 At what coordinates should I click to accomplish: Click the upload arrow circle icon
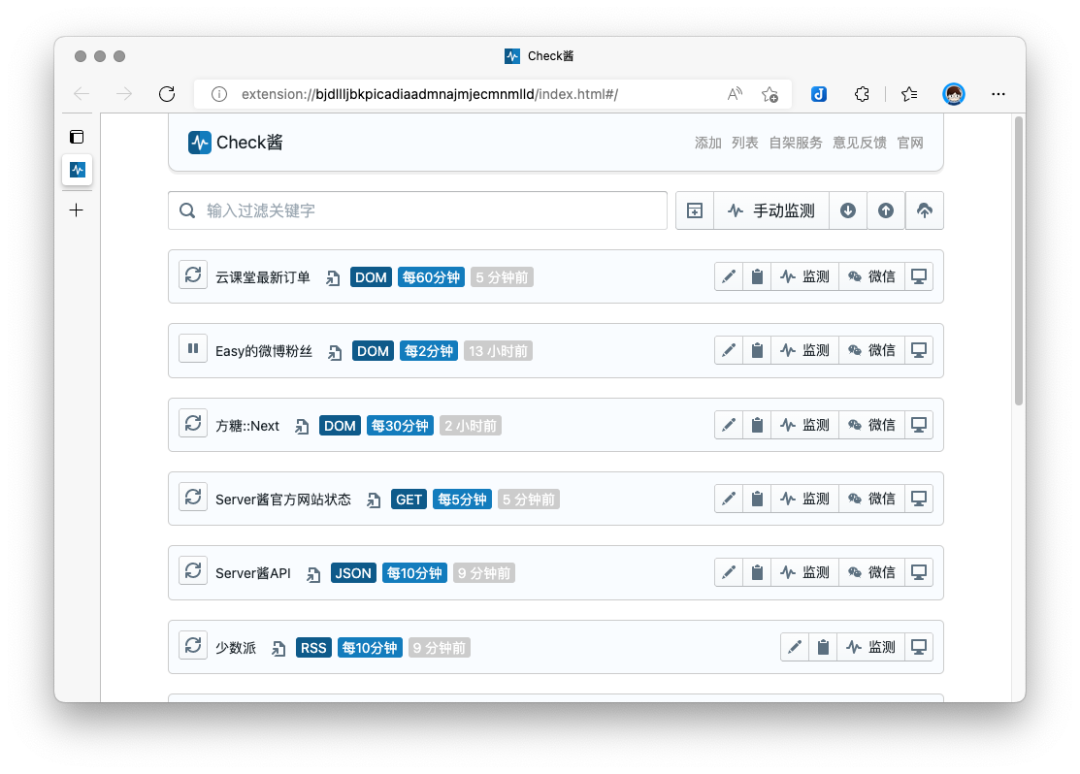tap(886, 210)
